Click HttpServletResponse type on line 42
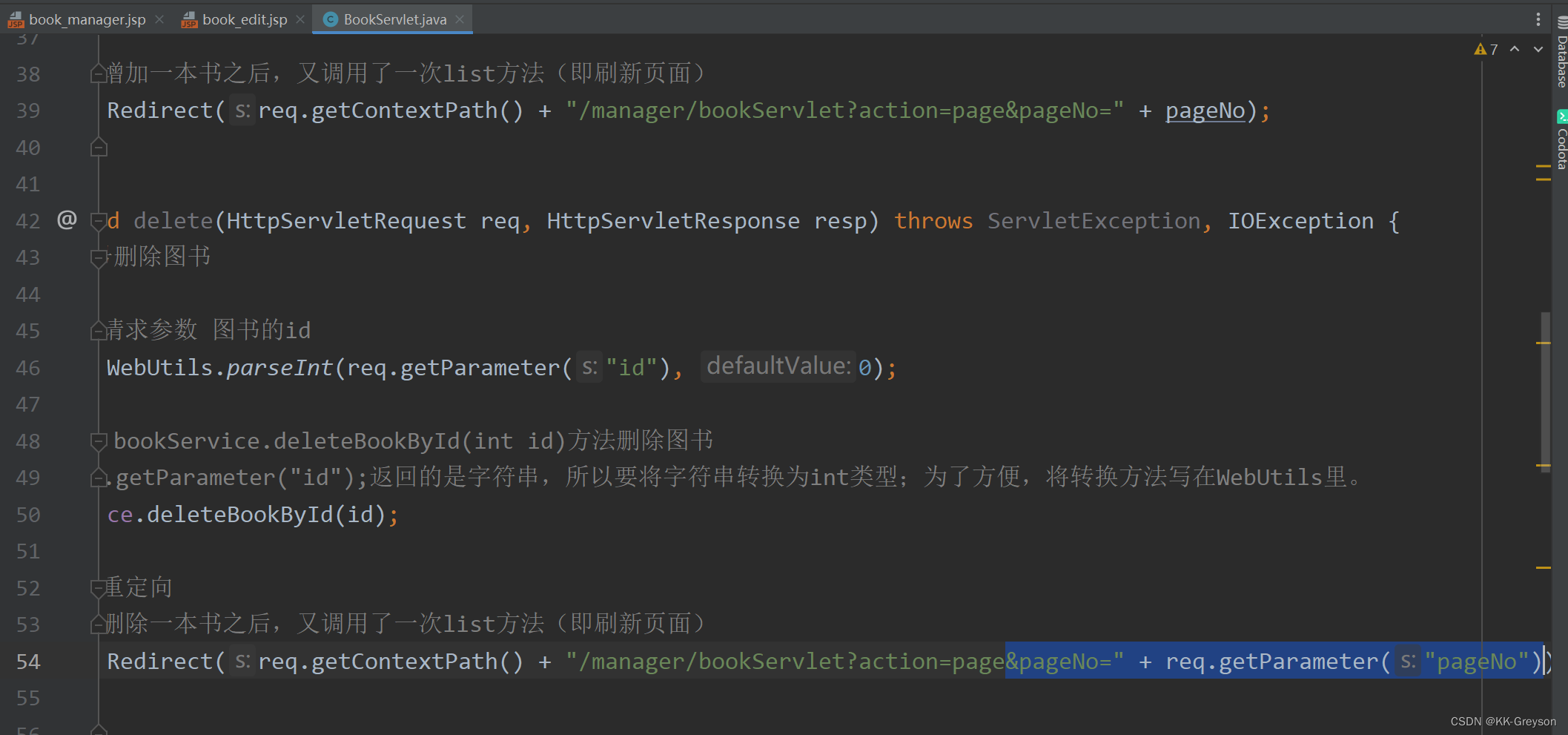The image size is (1568, 735). [673, 220]
